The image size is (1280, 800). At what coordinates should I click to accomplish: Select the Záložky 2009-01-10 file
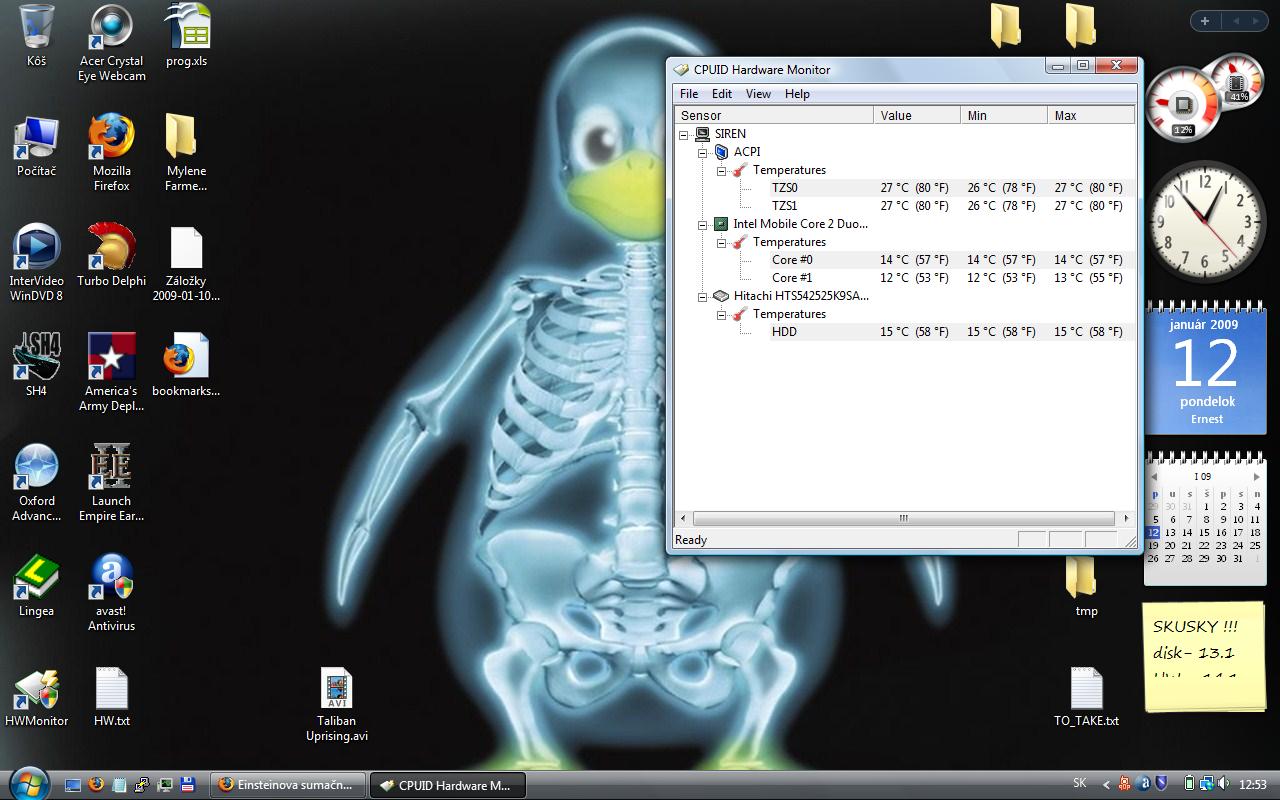coord(186,263)
